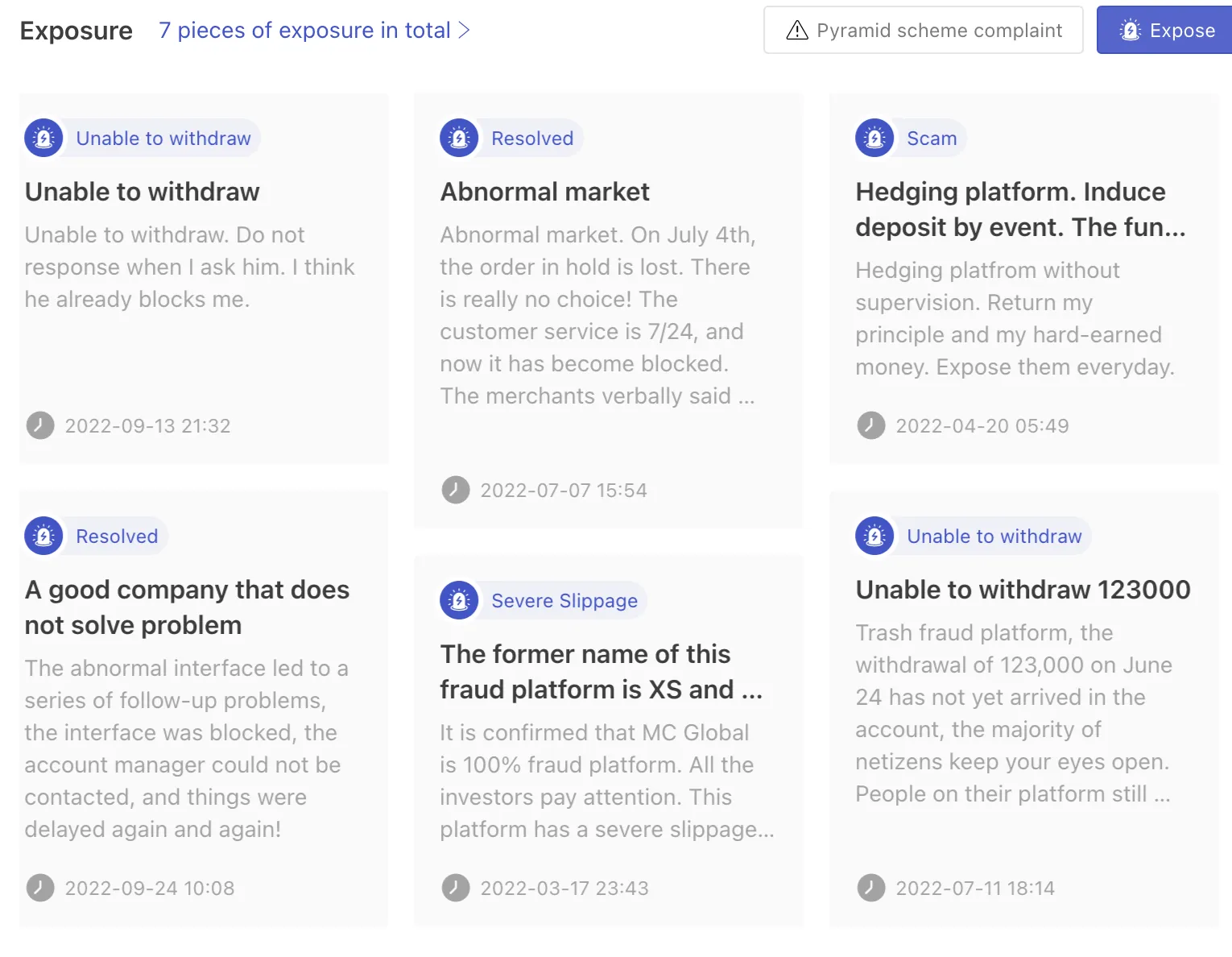Image resolution: width=1232 pixels, height=957 pixels.
Task: Click the clock icon next to 2022-09-13 21:32
Action: pos(40,425)
